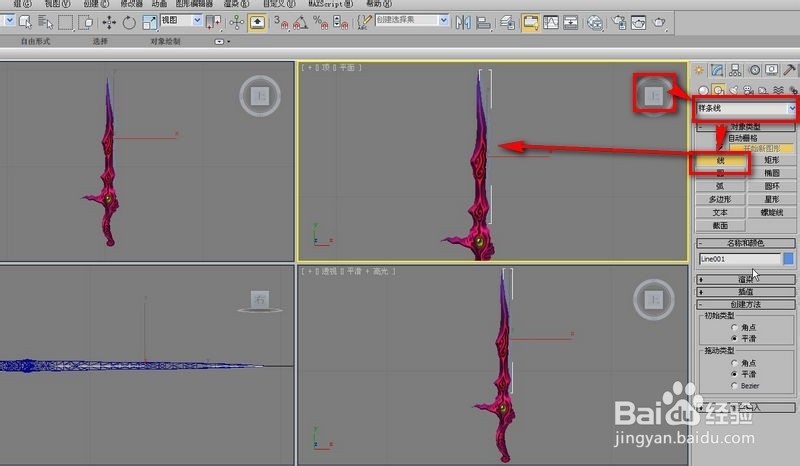The height and width of the screenshot is (466, 800).
Task: Select the Geometry sphere category icon
Action: coord(704,90)
